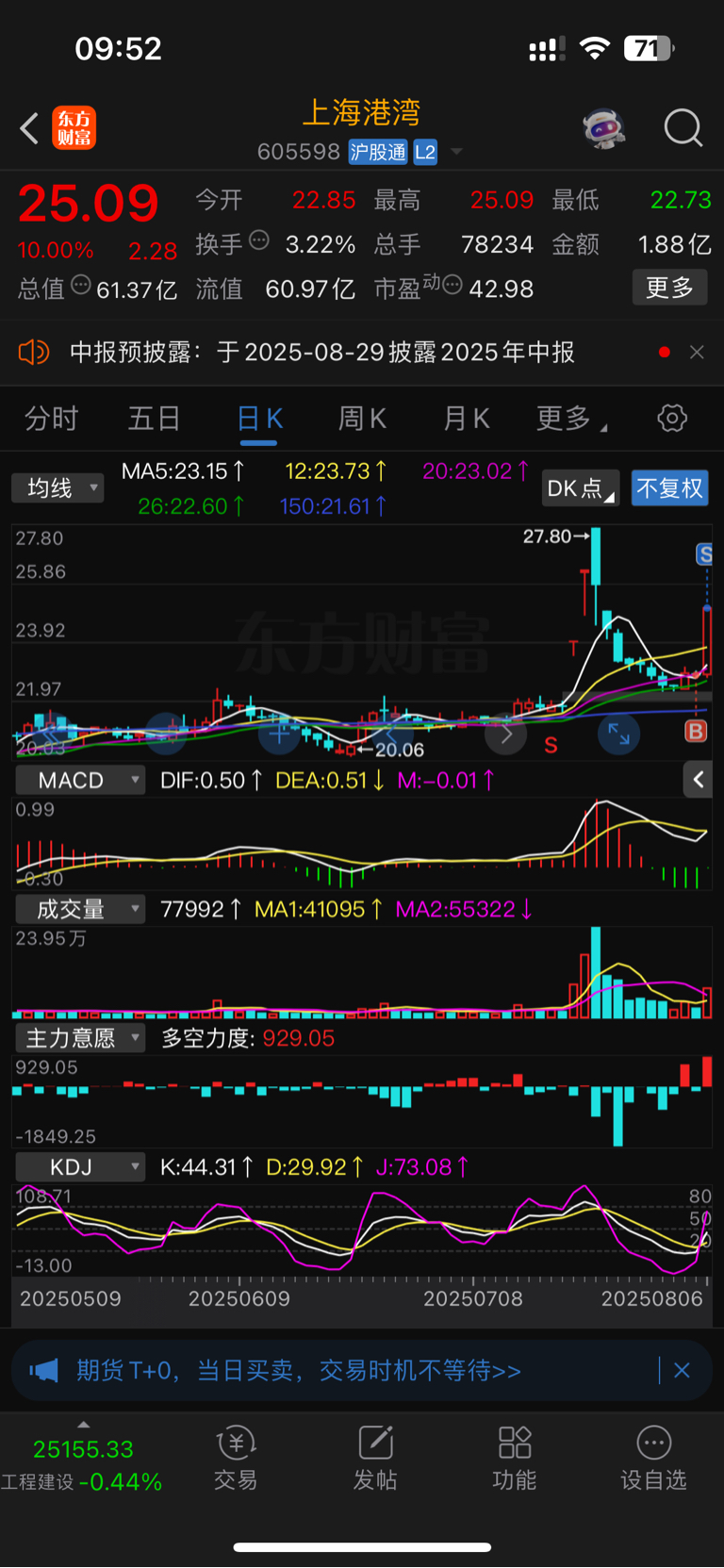Switch to the 分时 tab
Viewport: 724px width, 1568px height.
point(51,418)
